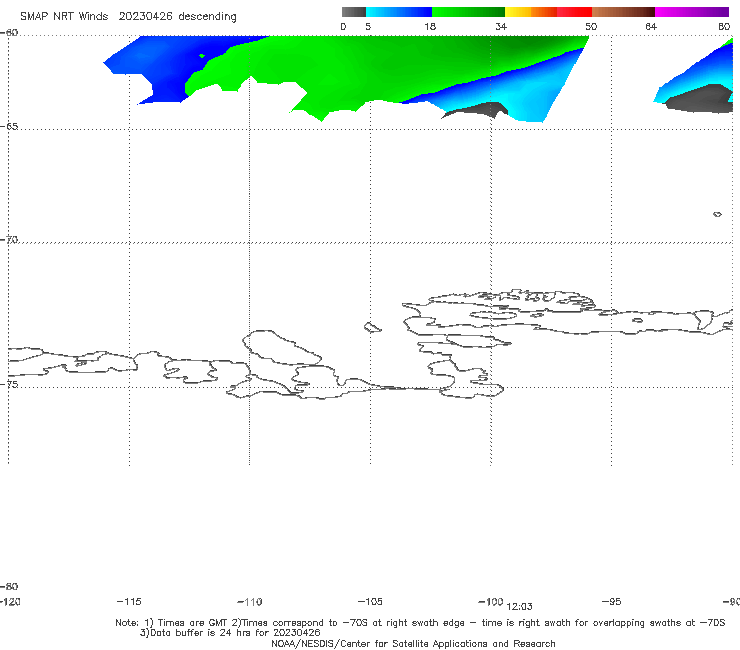
Task: Click color bar label 5
Action: (368, 26)
